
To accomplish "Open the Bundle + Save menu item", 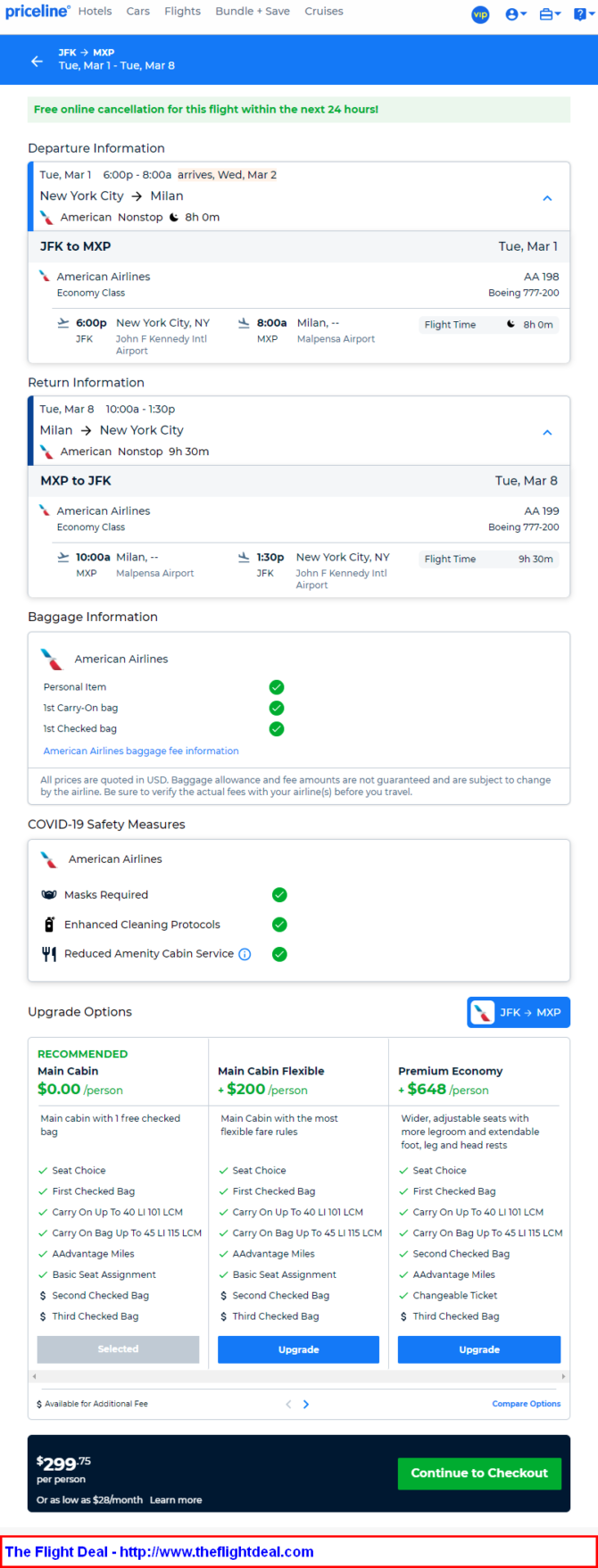I will (x=253, y=12).
